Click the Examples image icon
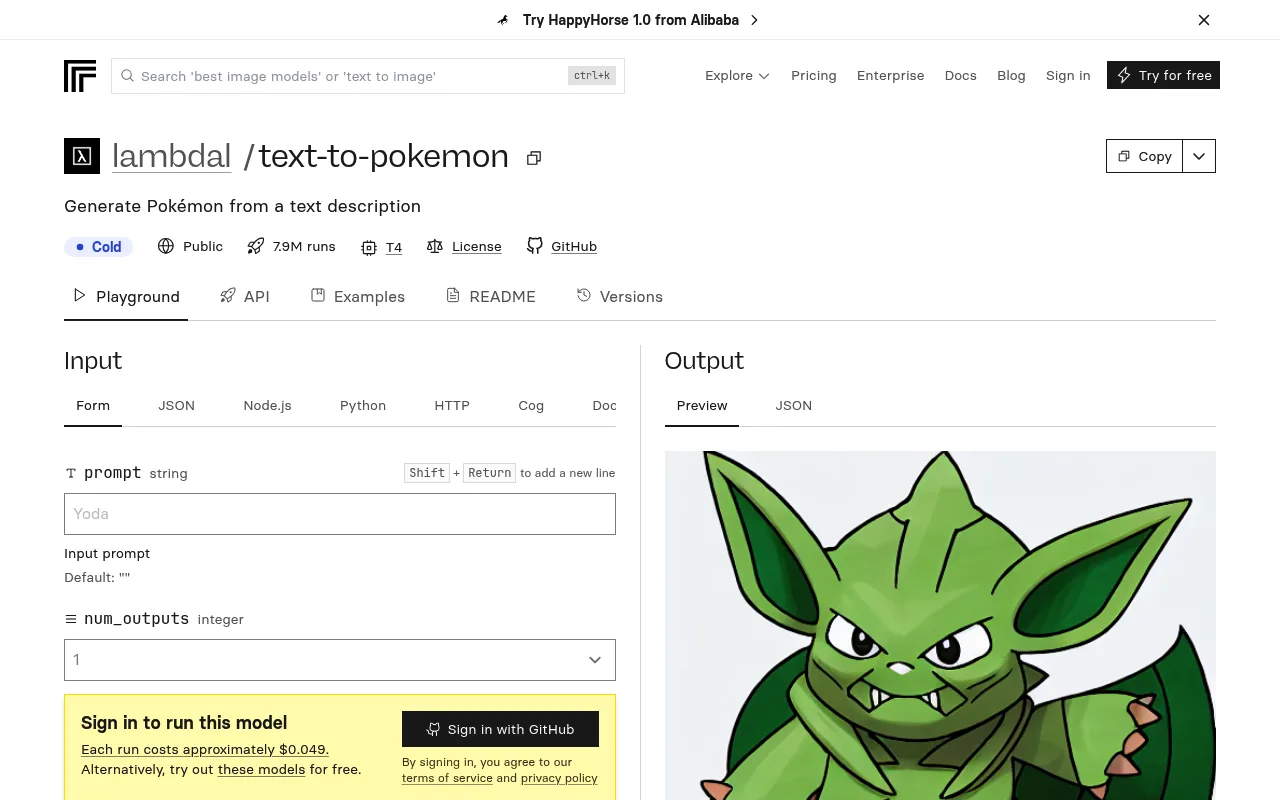This screenshot has width=1280, height=800. tap(318, 296)
